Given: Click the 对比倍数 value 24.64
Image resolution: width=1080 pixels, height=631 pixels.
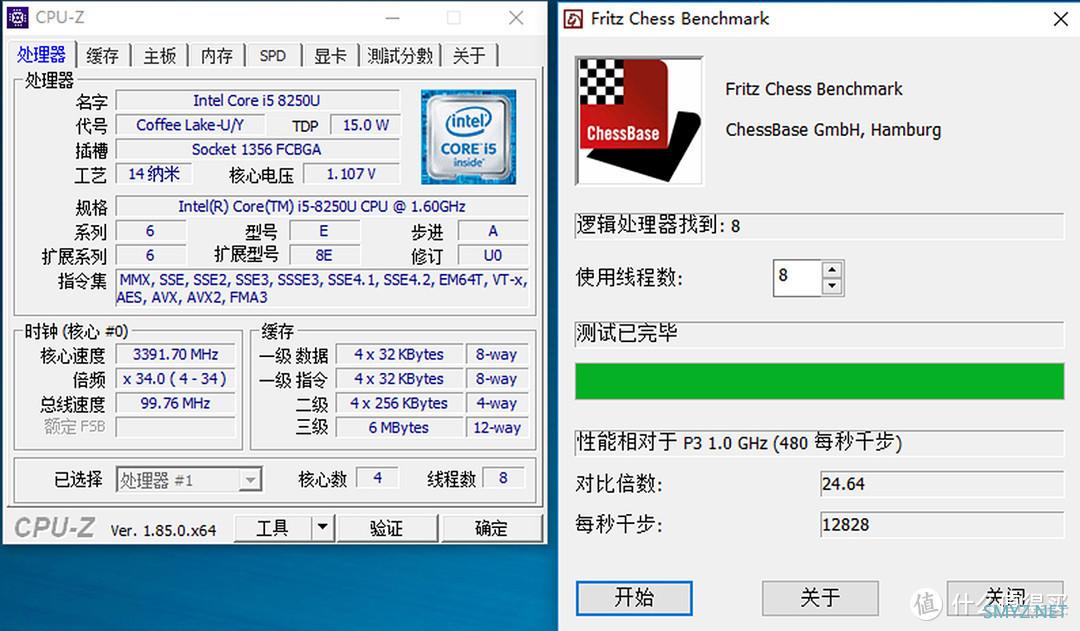Looking at the screenshot, I should click(x=942, y=484).
